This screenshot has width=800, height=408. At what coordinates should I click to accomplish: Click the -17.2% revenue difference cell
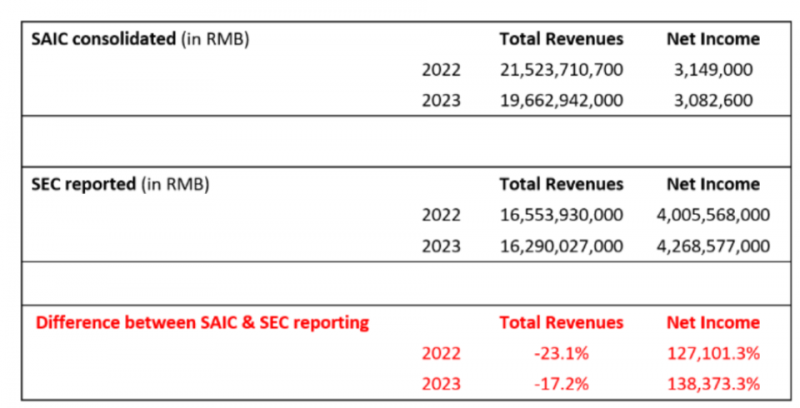pos(561,383)
